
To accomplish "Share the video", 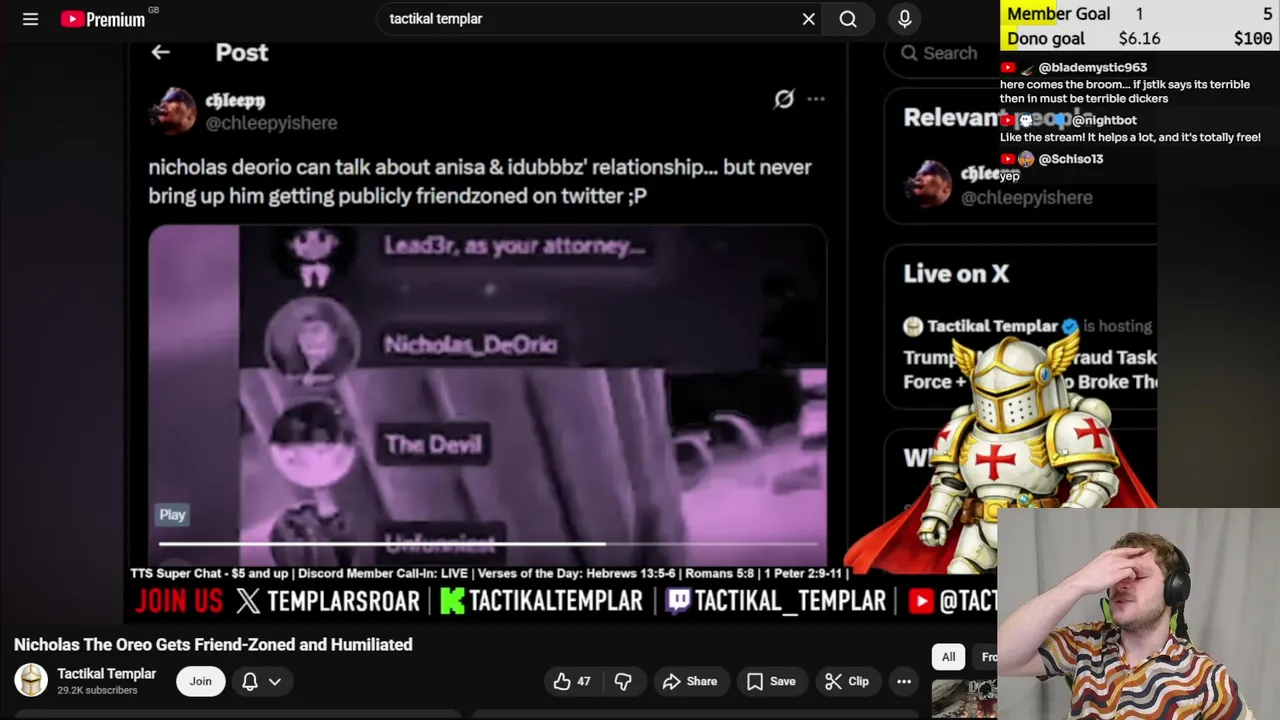I will (x=689, y=681).
